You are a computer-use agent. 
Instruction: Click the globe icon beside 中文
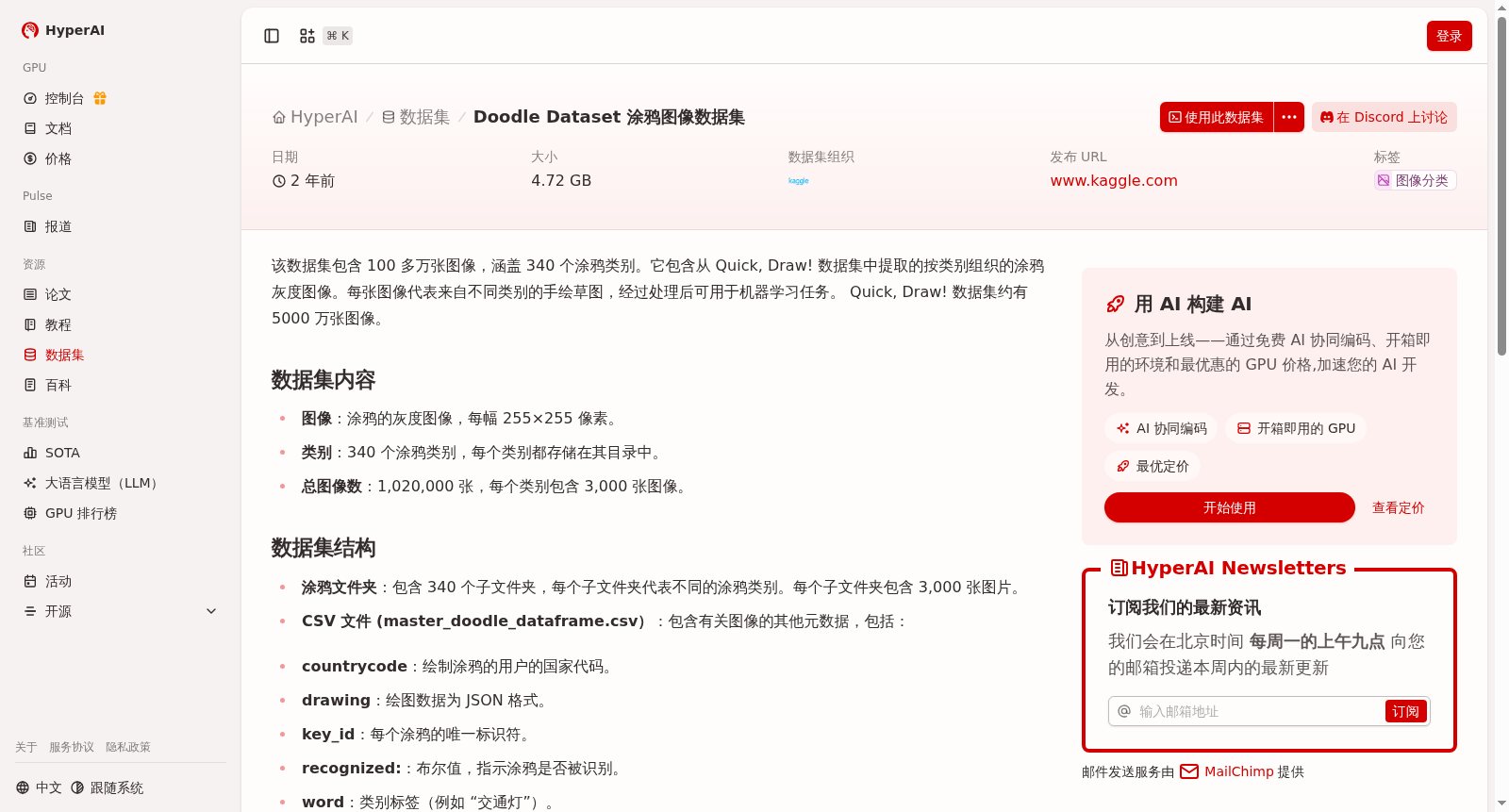pos(23,787)
